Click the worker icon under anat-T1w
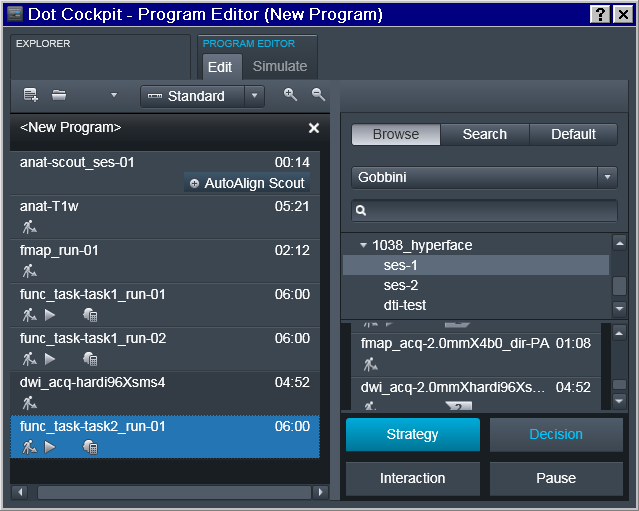This screenshot has height=511, width=639. coord(29,227)
